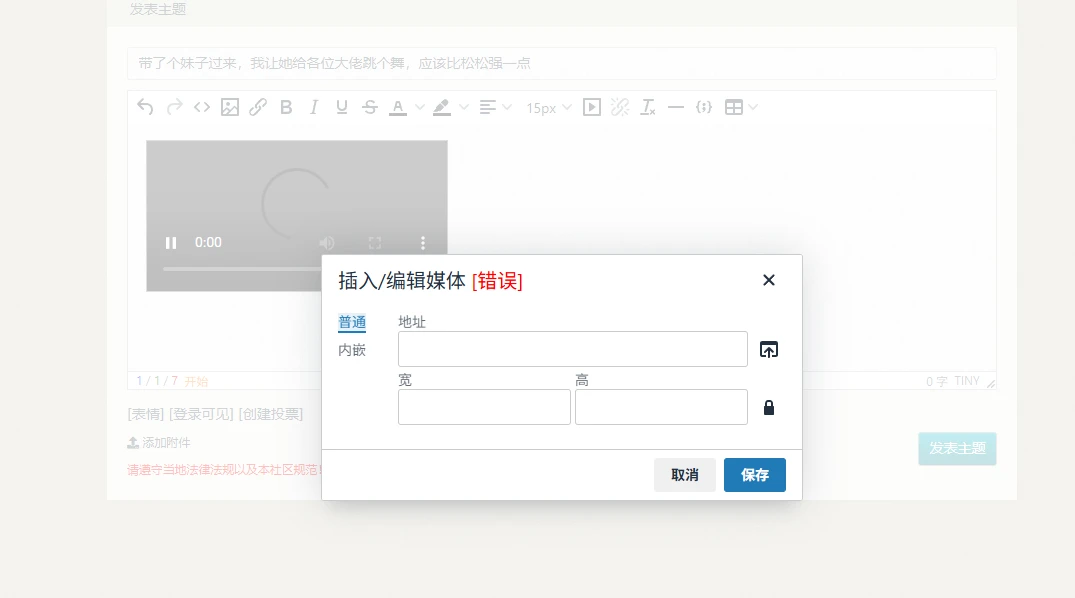Click the insert link toolbar icon
This screenshot has height=598, width=1075.
[258, 107]
